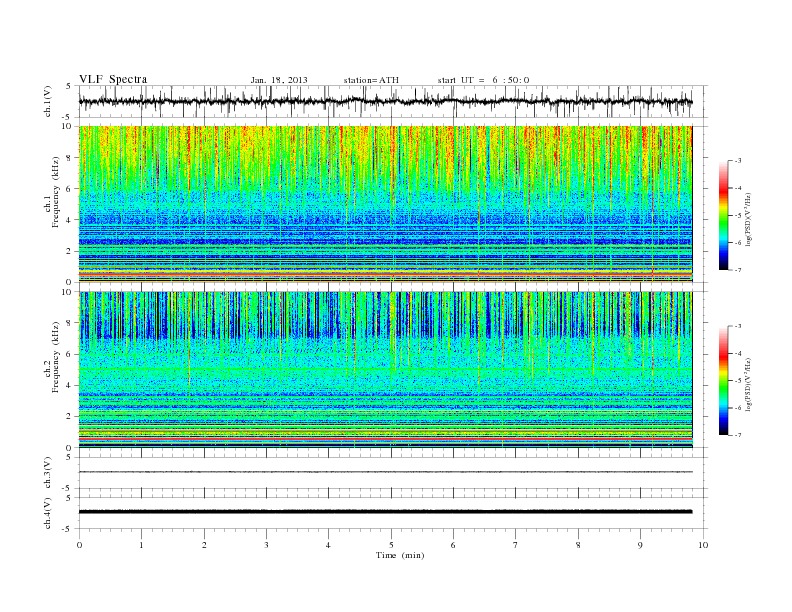The height and width of the screenshot is (612, 792).
Task: Click the "-7" label on ch.1 color bar
Action: click(737, 270)
